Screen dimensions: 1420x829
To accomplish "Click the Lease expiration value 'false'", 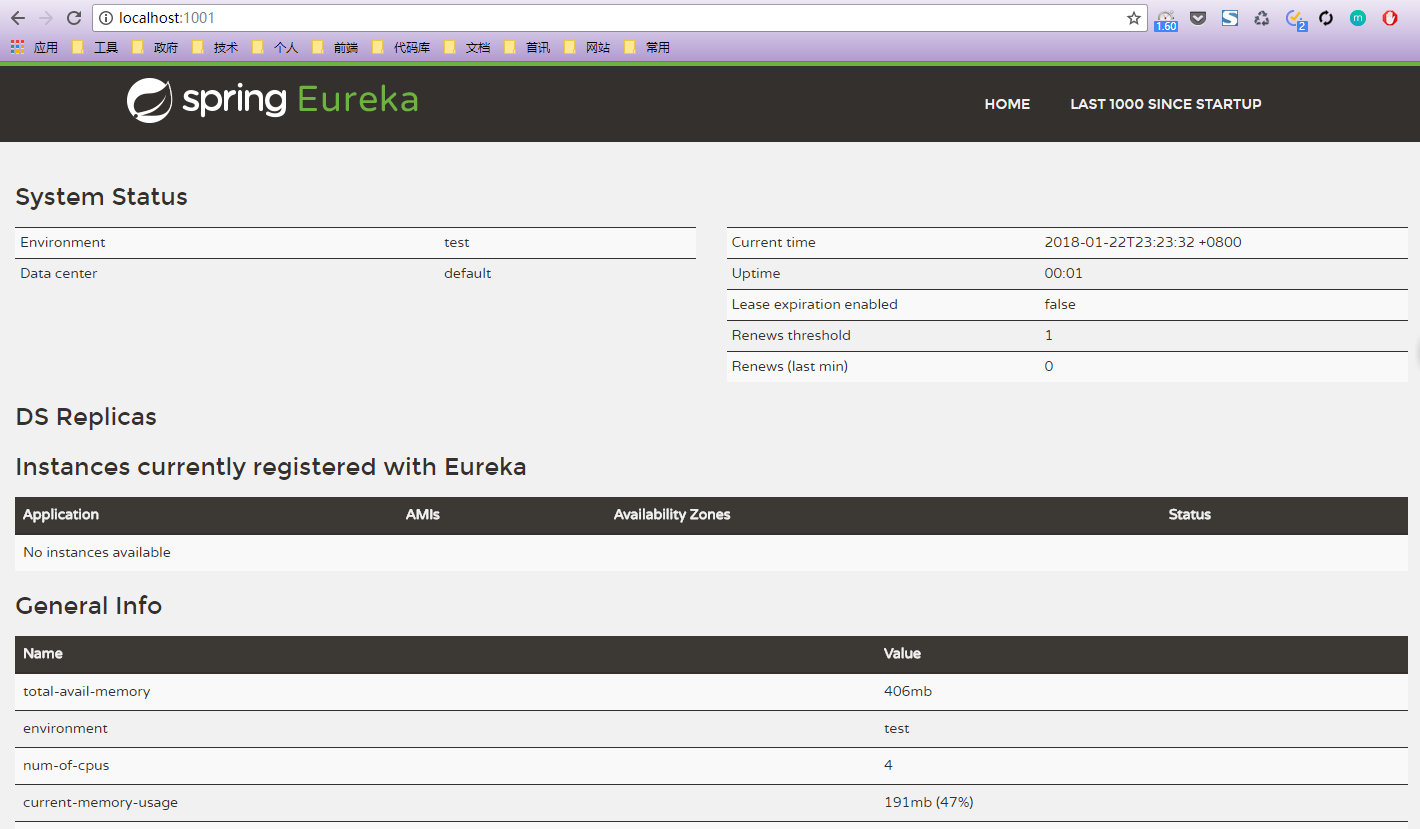I will [1060, 304].
